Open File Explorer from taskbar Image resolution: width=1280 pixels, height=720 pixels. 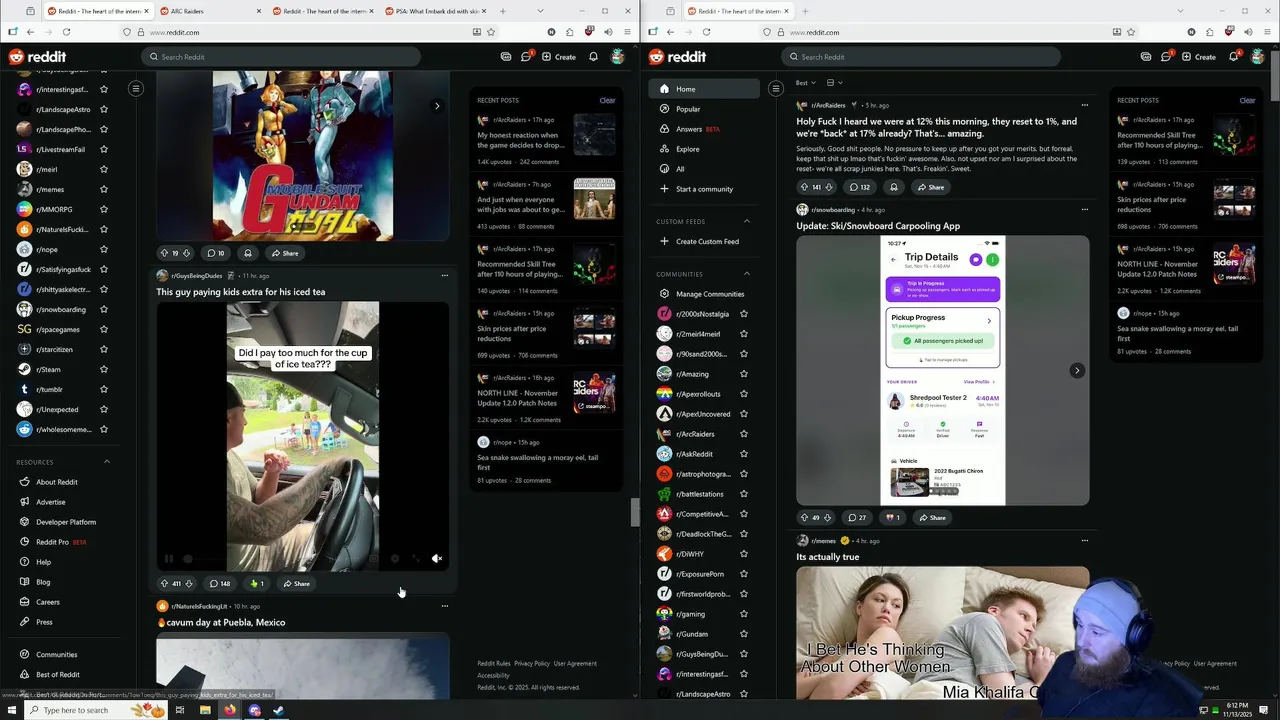coord(205,710)
